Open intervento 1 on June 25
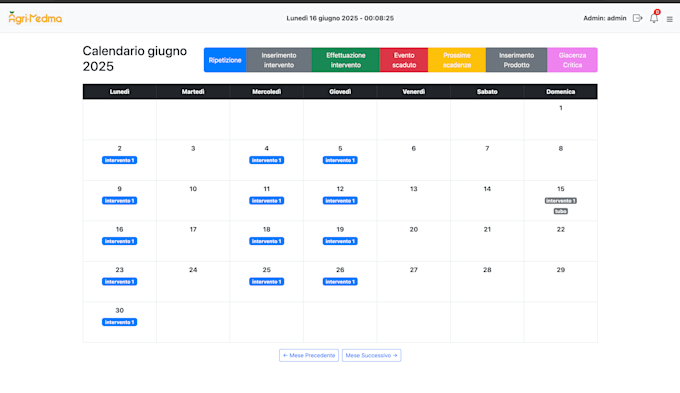 (x=267, y=282)
